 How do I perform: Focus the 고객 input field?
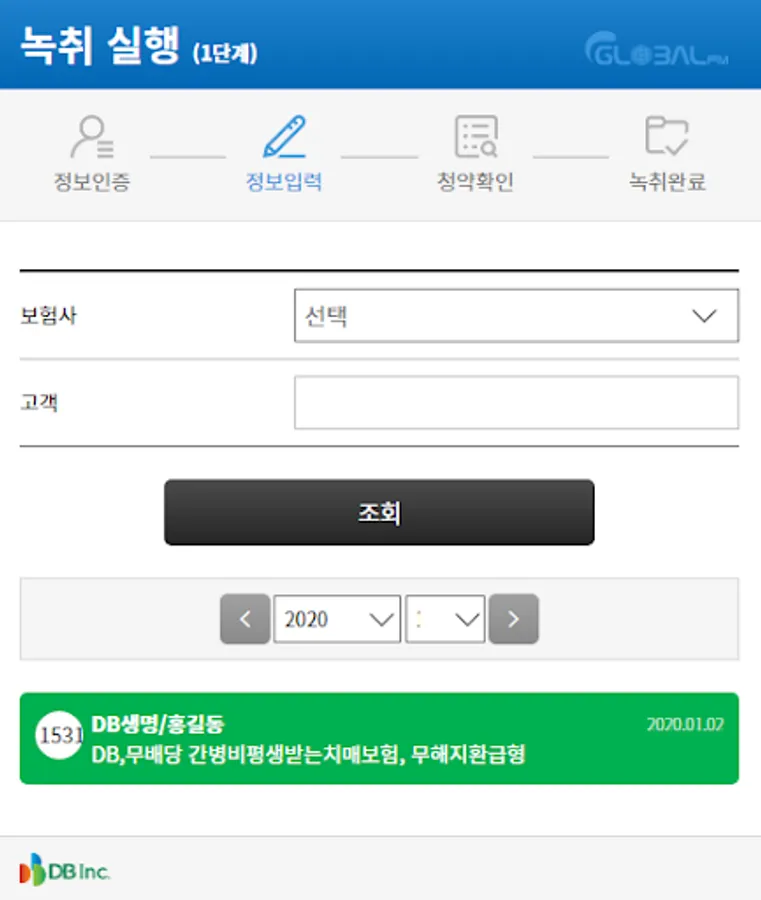517,402
